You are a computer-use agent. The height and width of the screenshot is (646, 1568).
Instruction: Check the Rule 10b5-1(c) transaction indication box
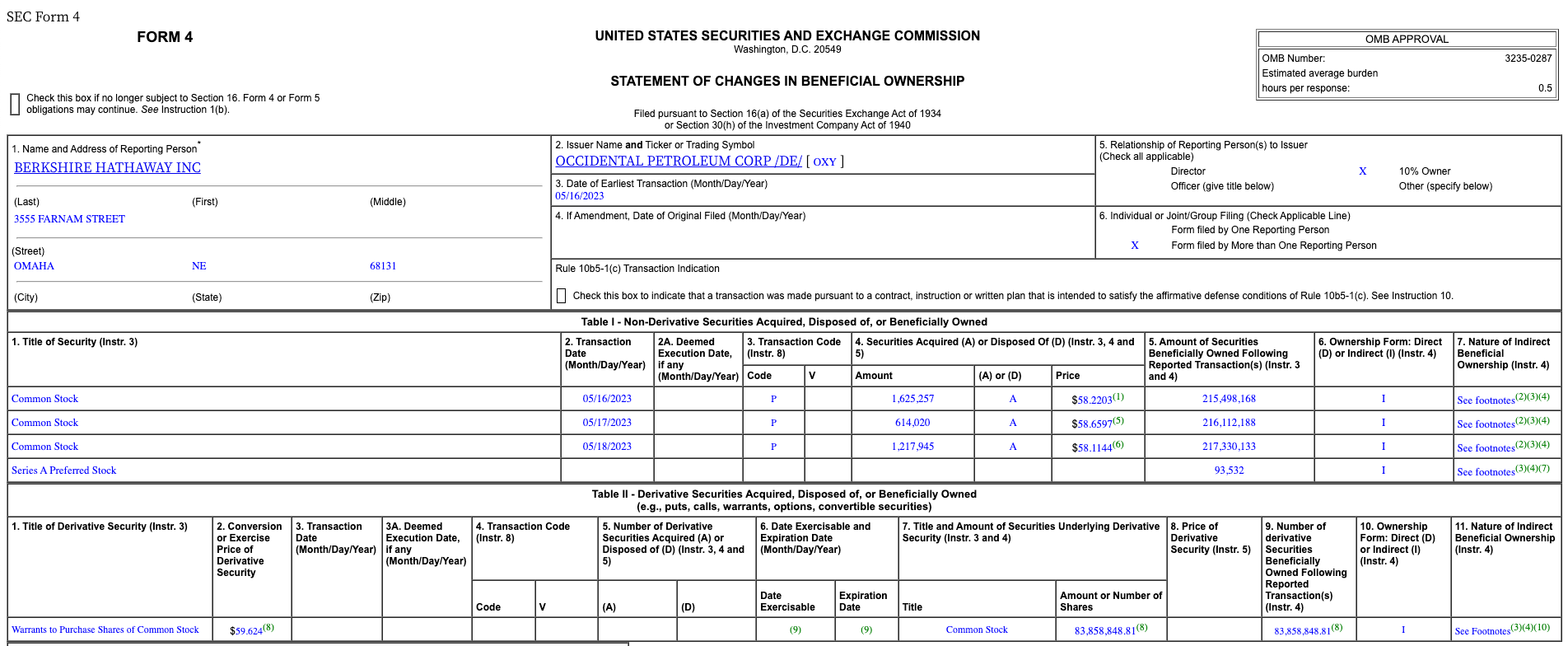click(x=562, y=295)
